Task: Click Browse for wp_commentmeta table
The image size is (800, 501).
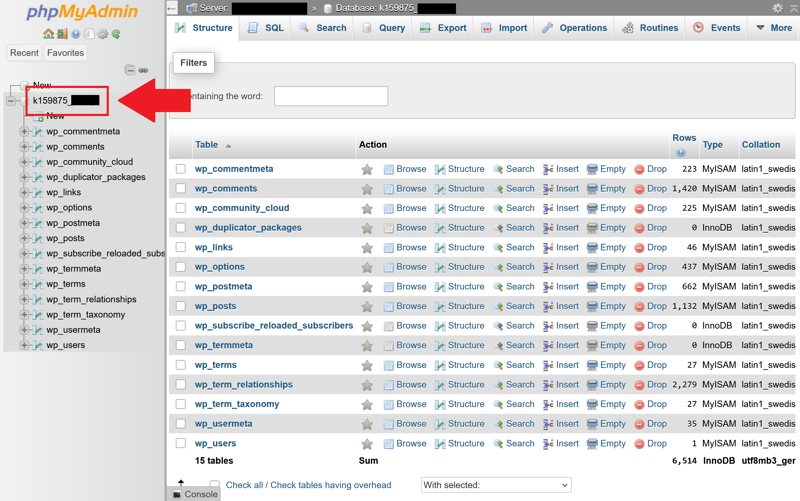Action: click(404, 169)
